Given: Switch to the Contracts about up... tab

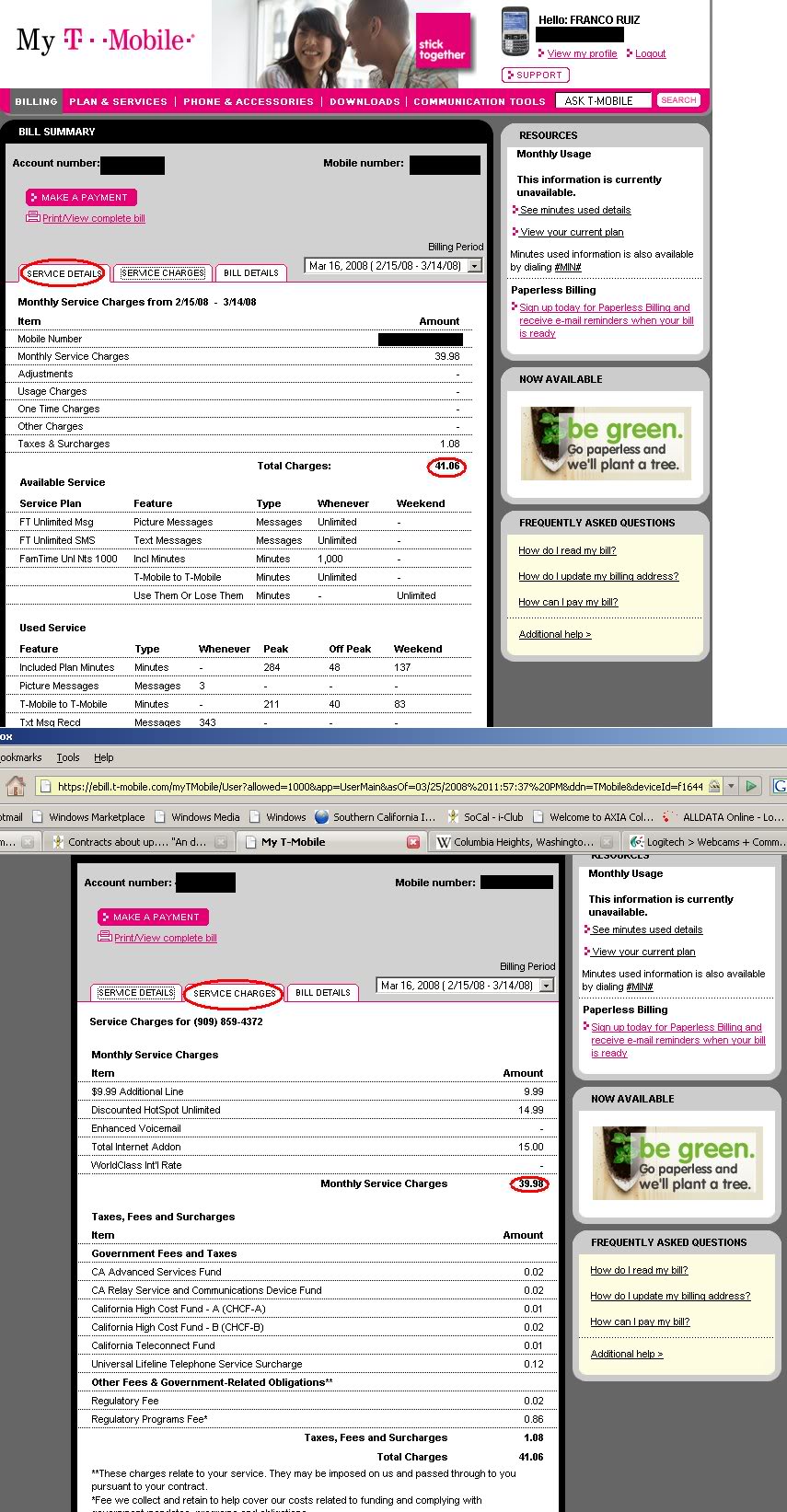Looking at the screenshot, I should [138, 841].
